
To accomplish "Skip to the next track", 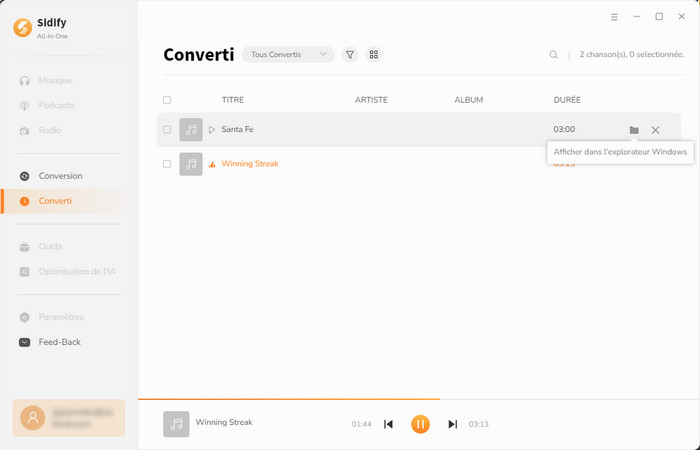I will (452, 424).
